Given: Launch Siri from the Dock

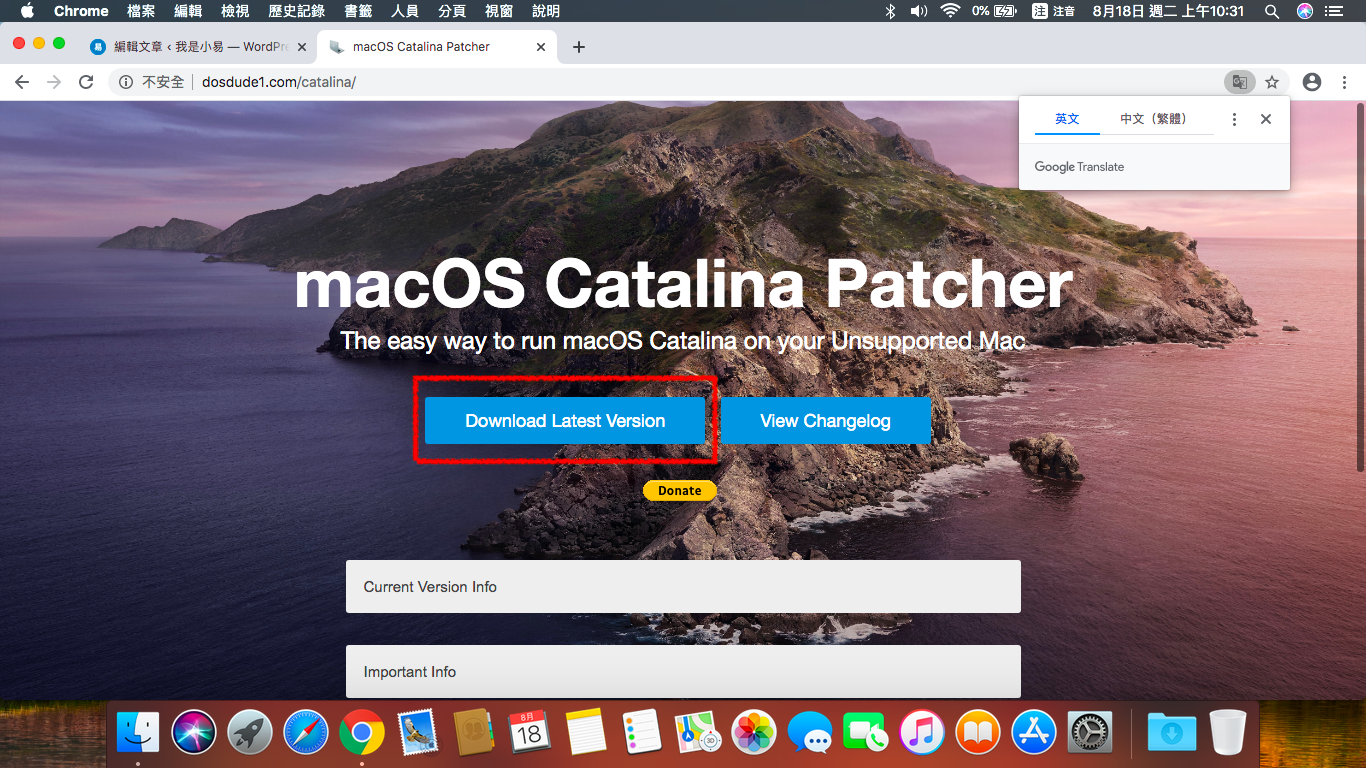Looking at the screenshot, I should (x=194, y=732).
